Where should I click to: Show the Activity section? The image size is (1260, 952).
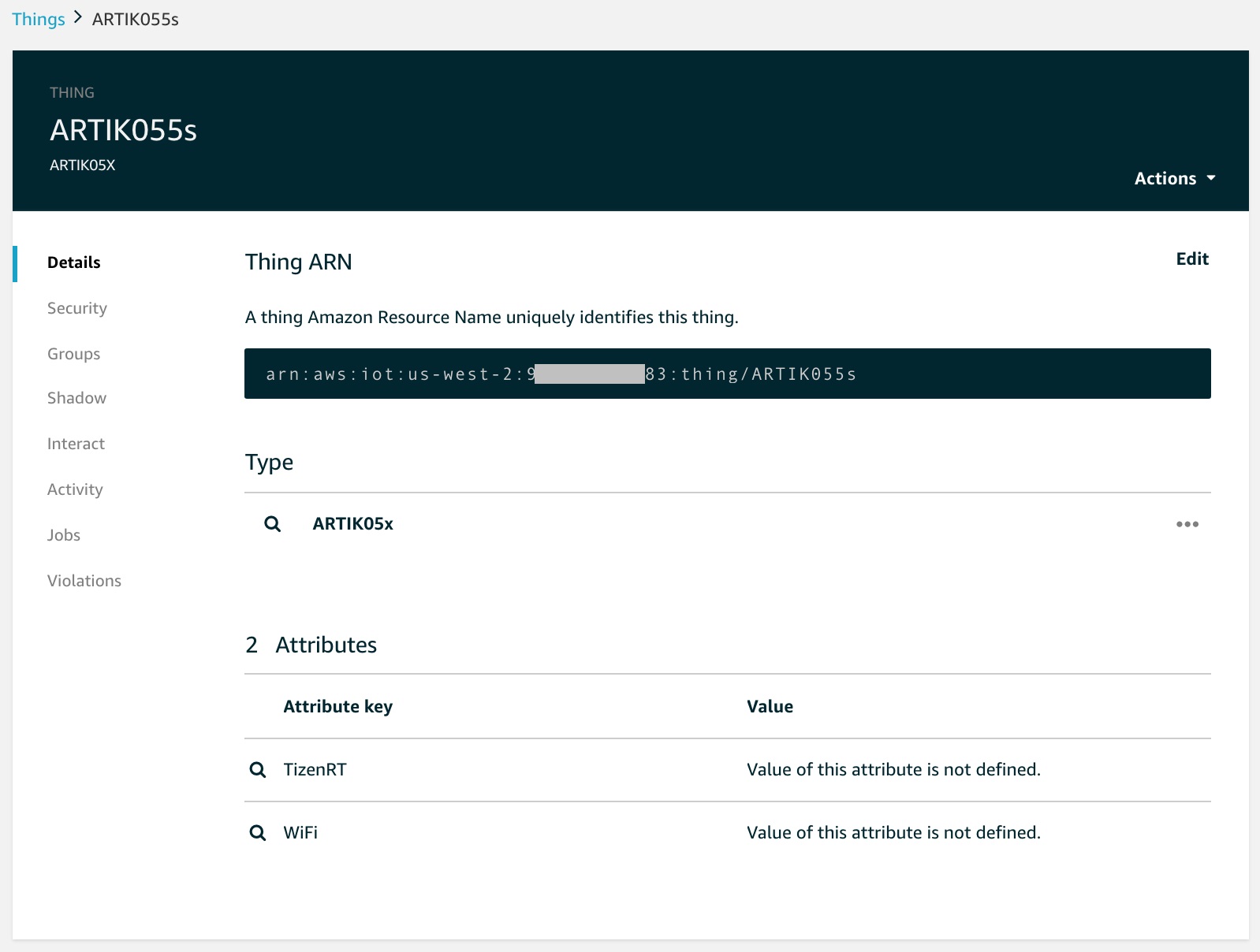(x=75, y=489)
